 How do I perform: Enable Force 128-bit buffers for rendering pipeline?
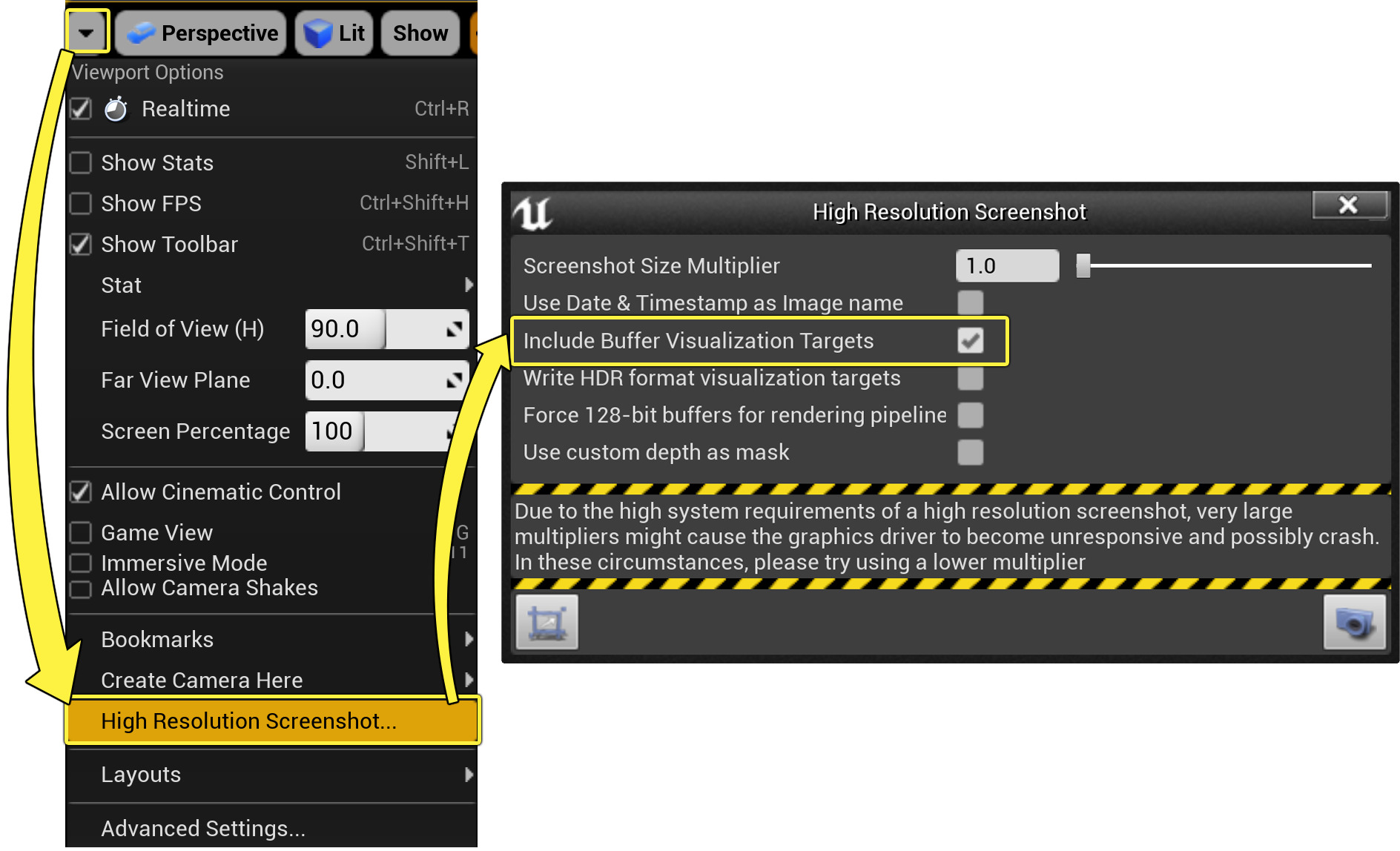point(970,415)
